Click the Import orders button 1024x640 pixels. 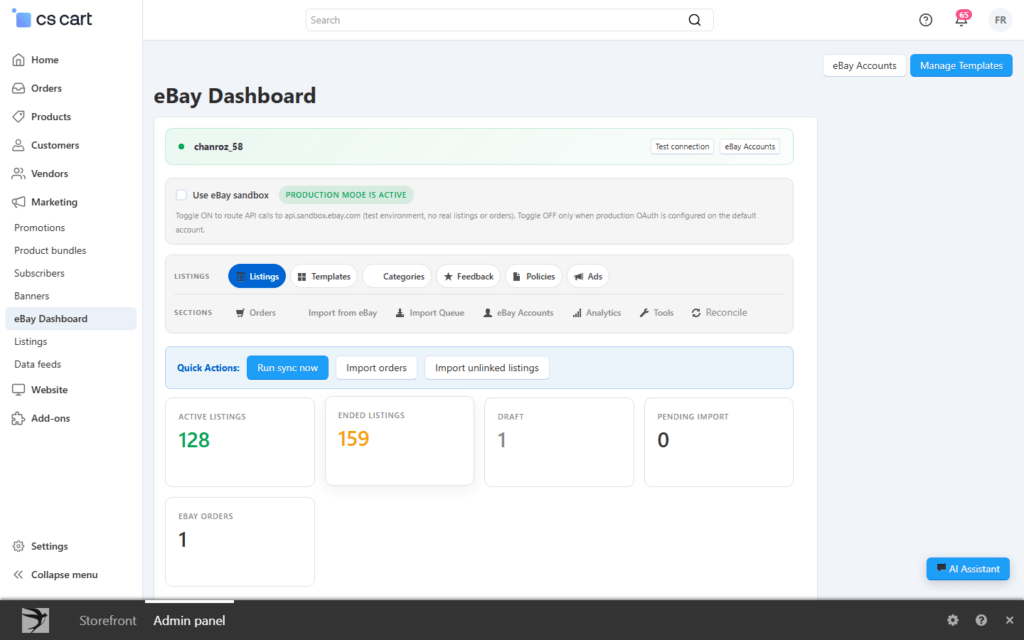(x=376, y=368)
